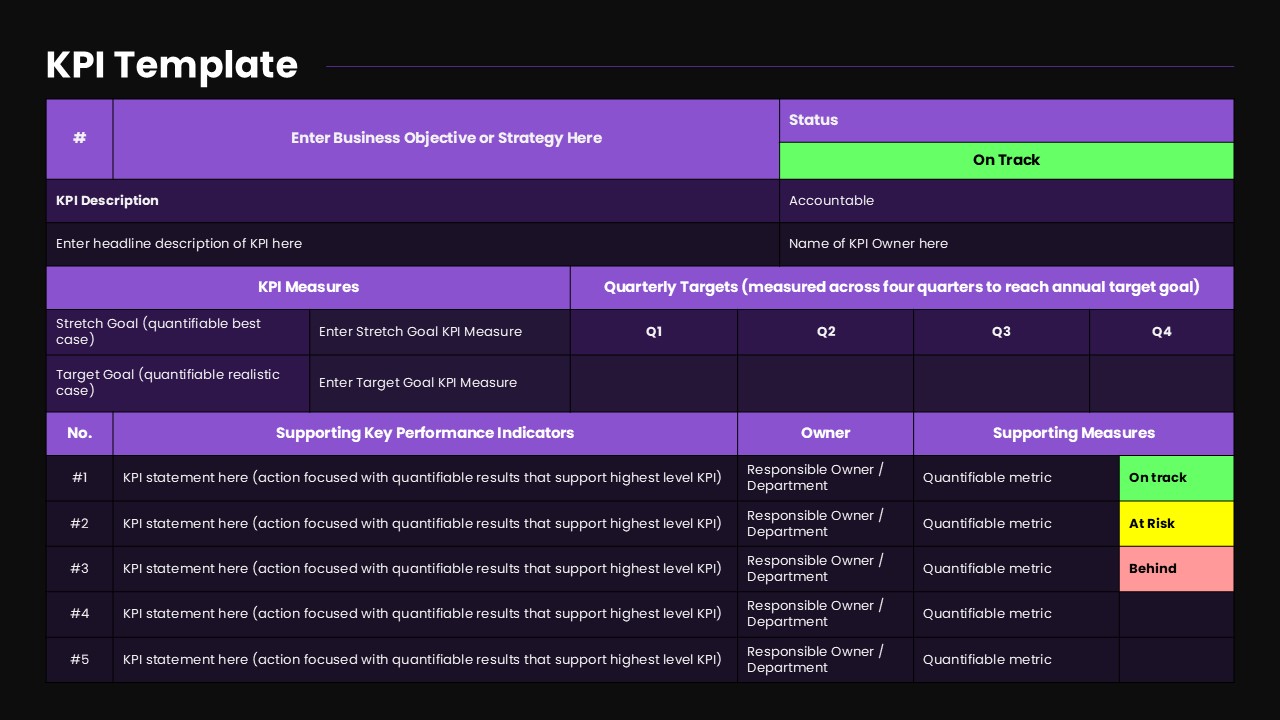Viewport: 1280px width, 720px height.
Task: Click Quantifiable metric in row #2
Action: pos(987,523)
